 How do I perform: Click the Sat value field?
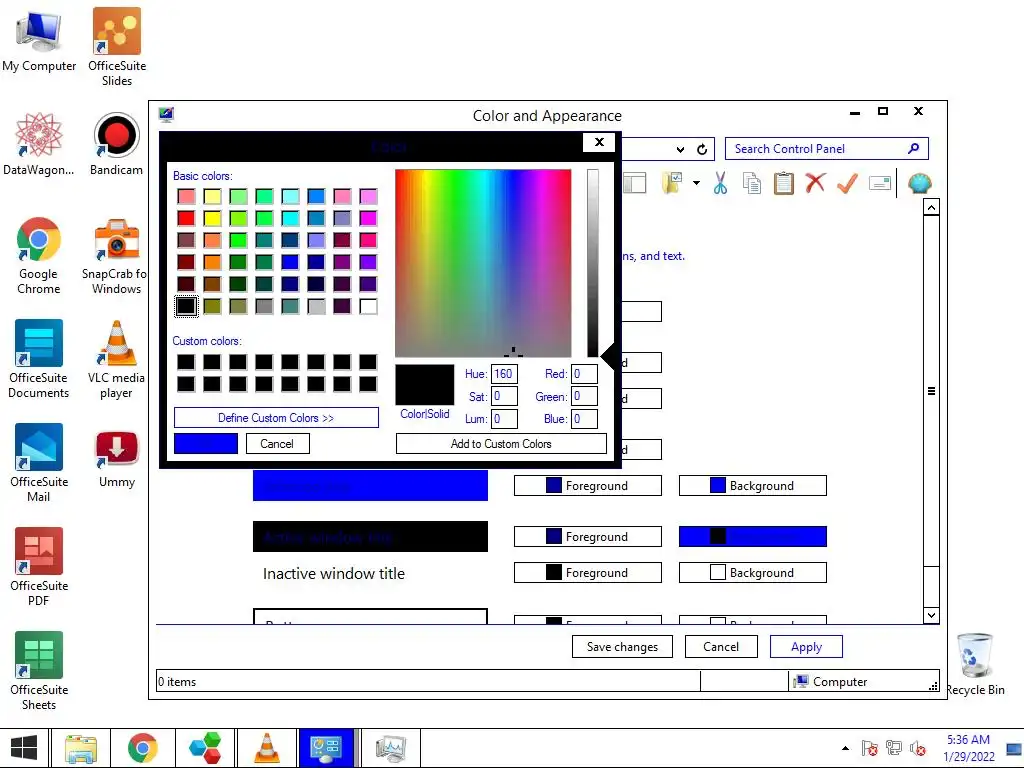click(504, 396)
